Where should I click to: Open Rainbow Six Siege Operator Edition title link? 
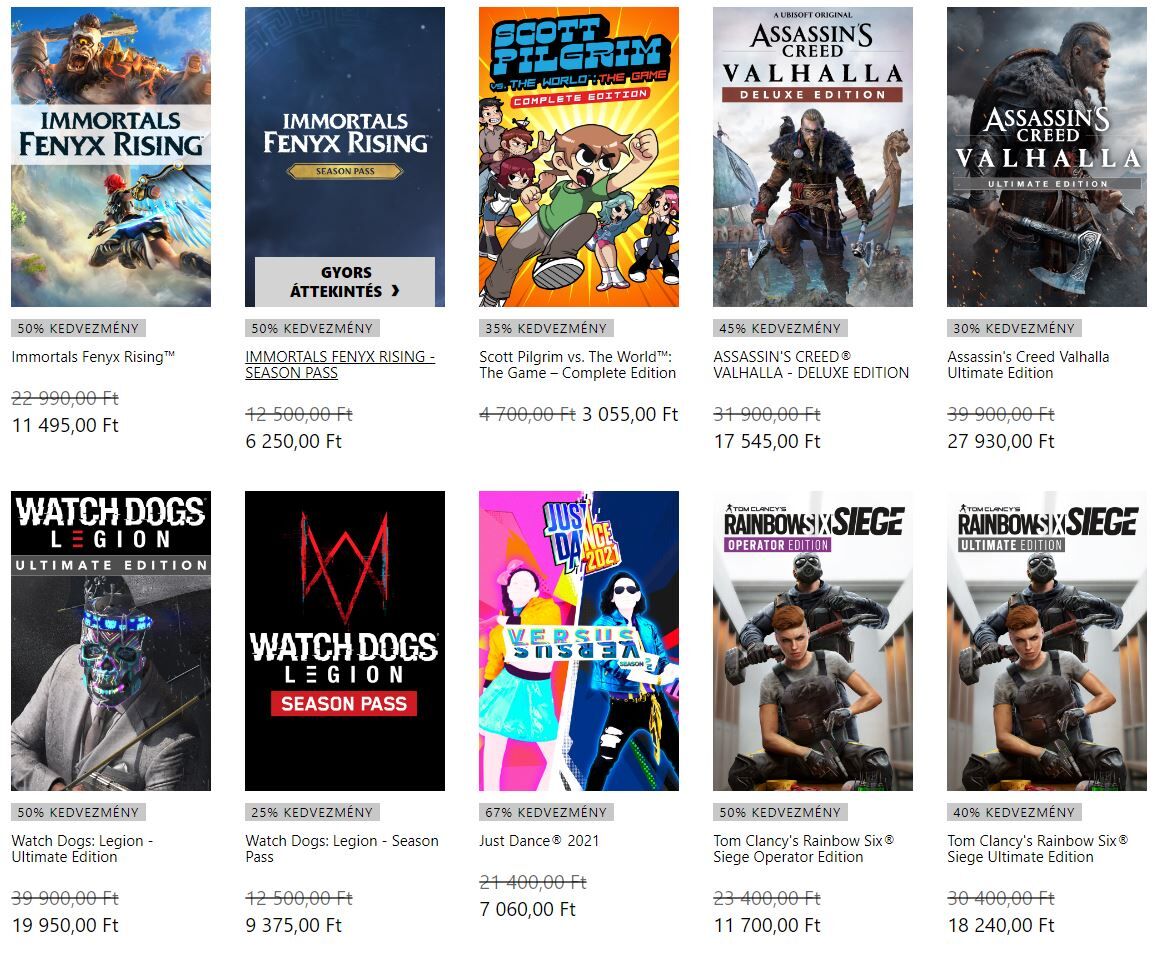[803, 848]
